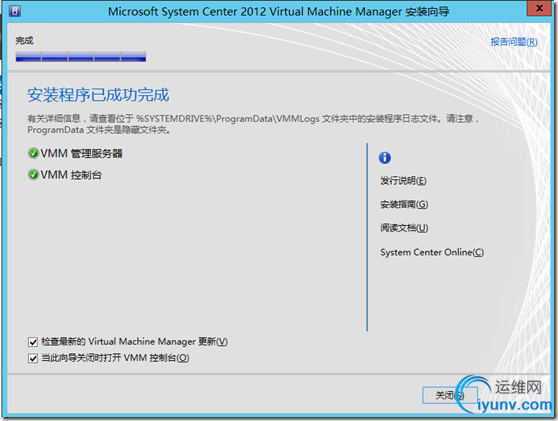Click the blue information icon

point(385,158)
